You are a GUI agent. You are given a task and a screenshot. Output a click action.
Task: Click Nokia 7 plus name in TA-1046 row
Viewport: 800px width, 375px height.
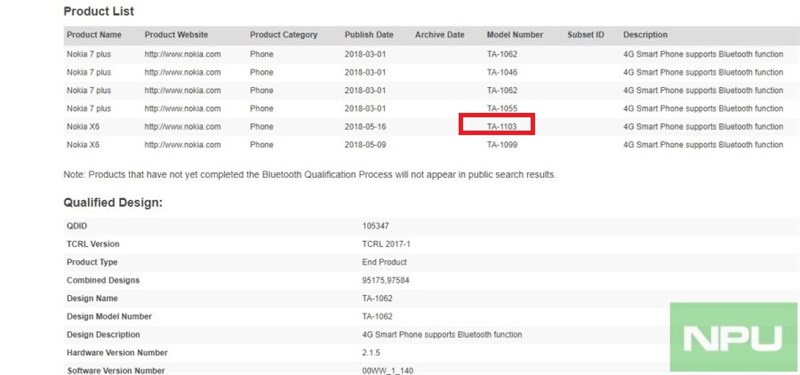tap(89, 72)
